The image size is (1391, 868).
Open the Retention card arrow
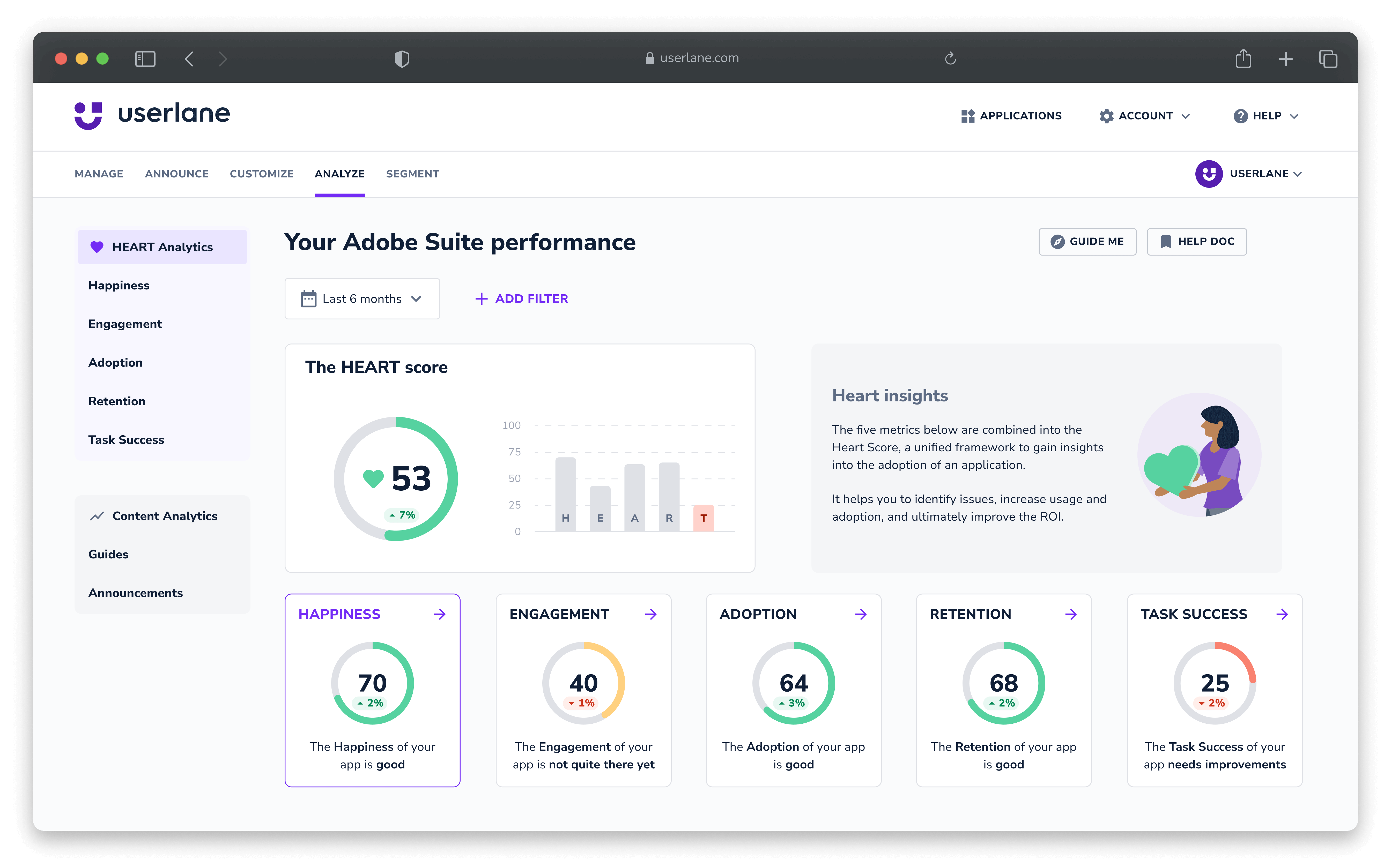[x=1071, y=614]
